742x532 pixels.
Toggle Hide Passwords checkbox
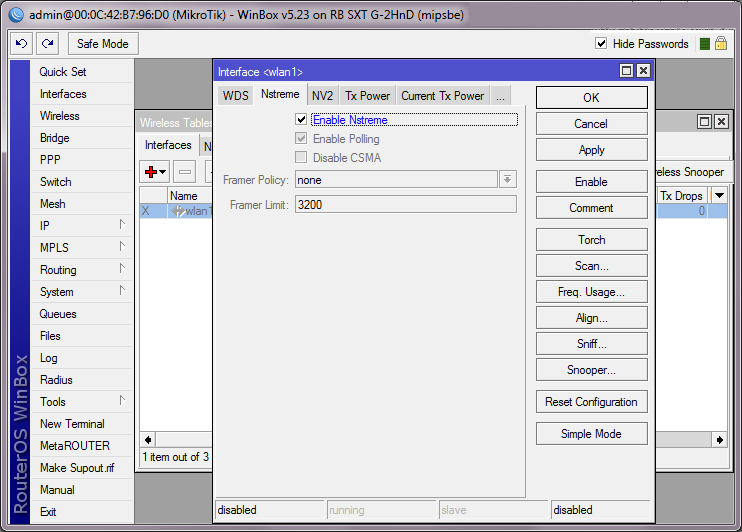point(601,44)
